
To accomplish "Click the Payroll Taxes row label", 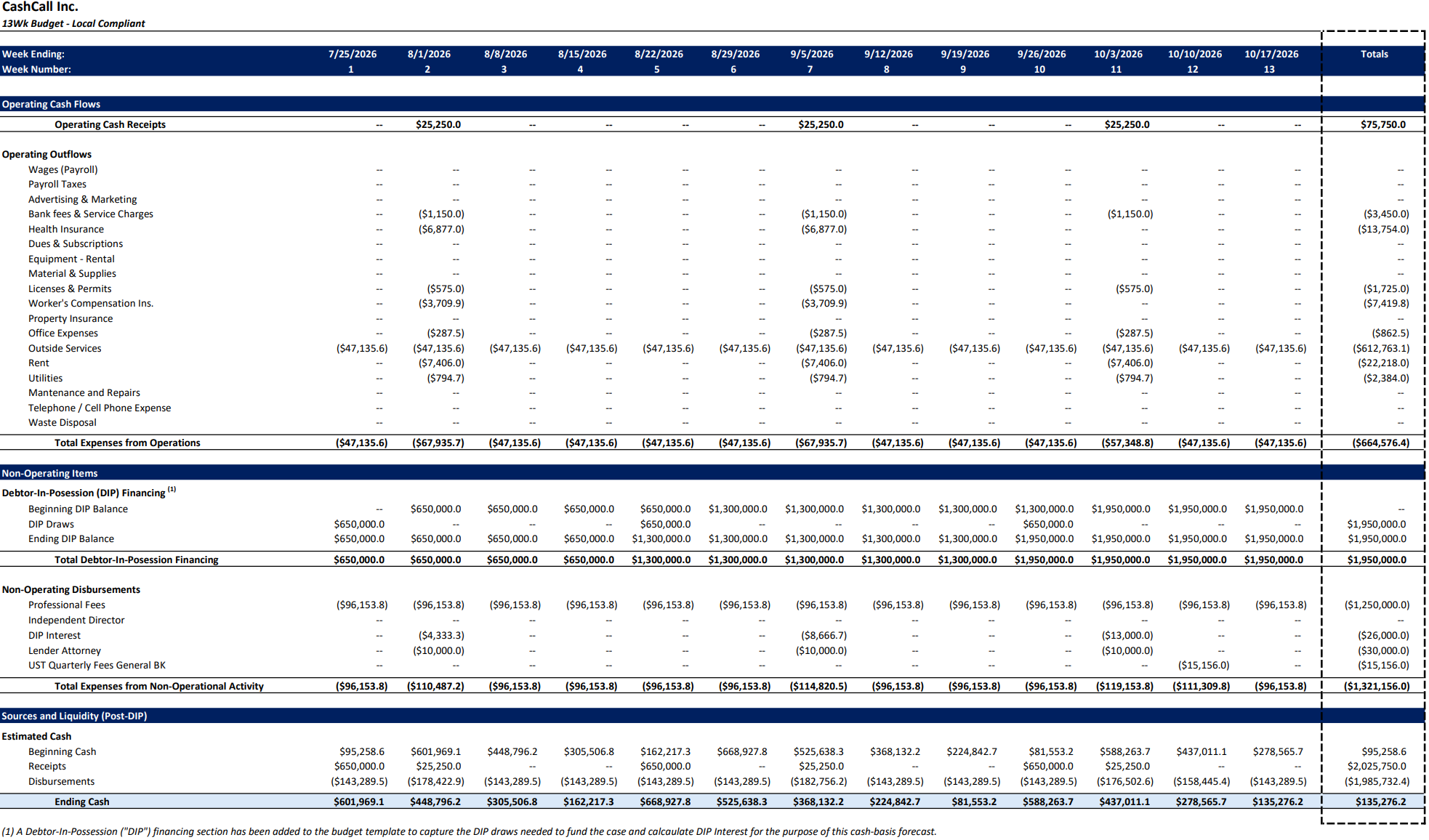I will click(57, 184).
